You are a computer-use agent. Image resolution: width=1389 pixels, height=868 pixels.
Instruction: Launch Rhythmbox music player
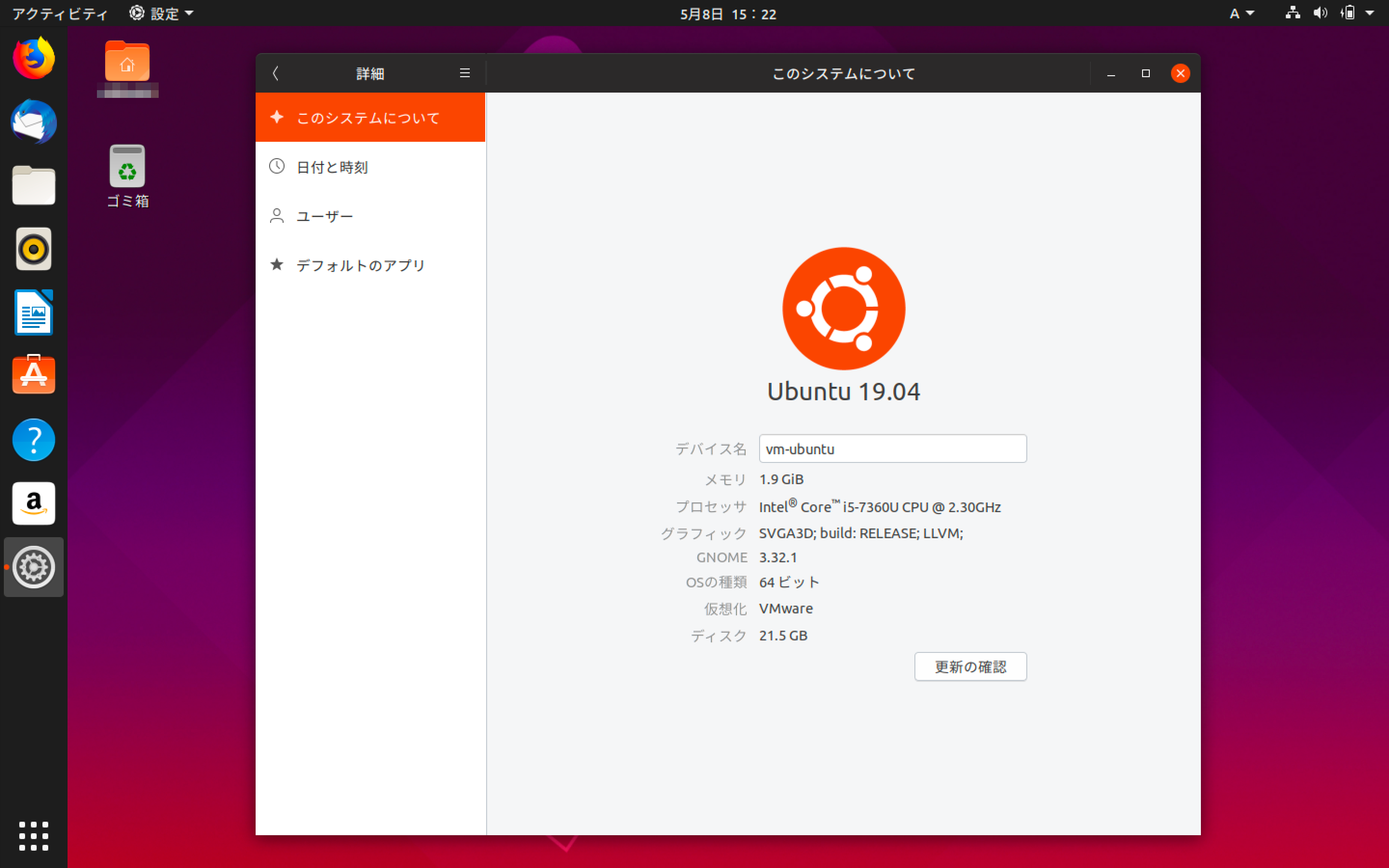[34, 249]
